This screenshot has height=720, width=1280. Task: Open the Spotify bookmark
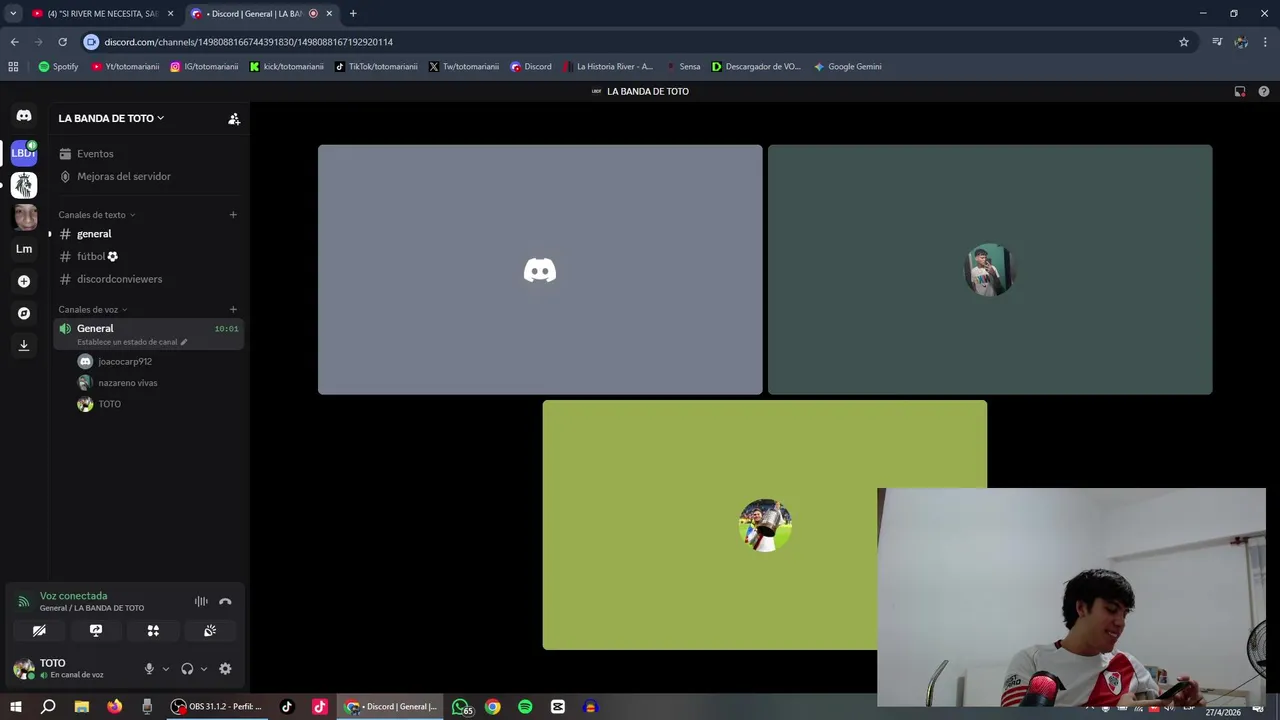[58, 67]
